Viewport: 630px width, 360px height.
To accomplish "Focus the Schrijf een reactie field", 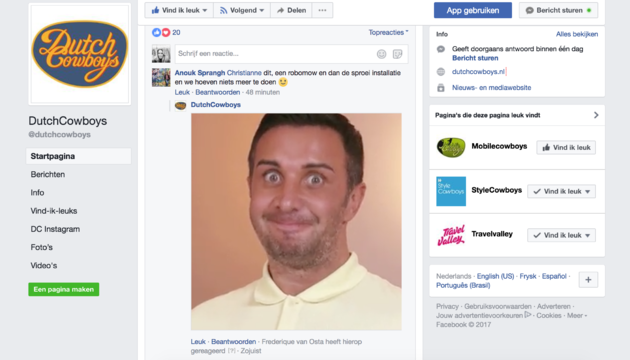I will 291,54.
